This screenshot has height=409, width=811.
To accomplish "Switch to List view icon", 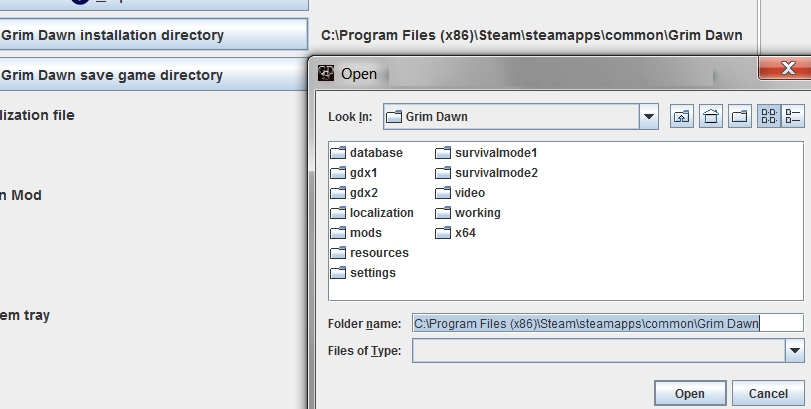I will click(769, 116).
